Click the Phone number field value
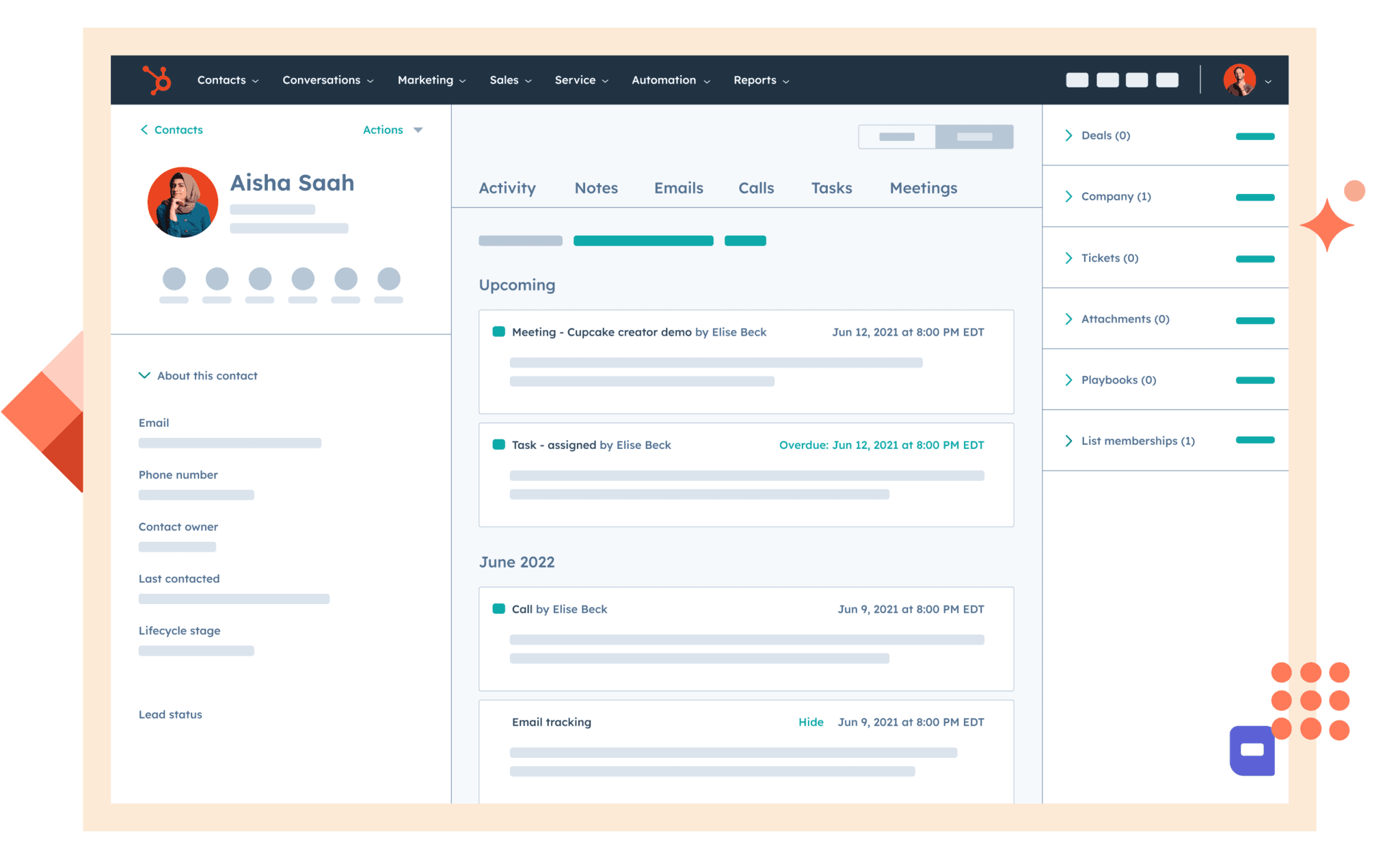Viewport: 1400px width, 859px height. pos(196,495)
